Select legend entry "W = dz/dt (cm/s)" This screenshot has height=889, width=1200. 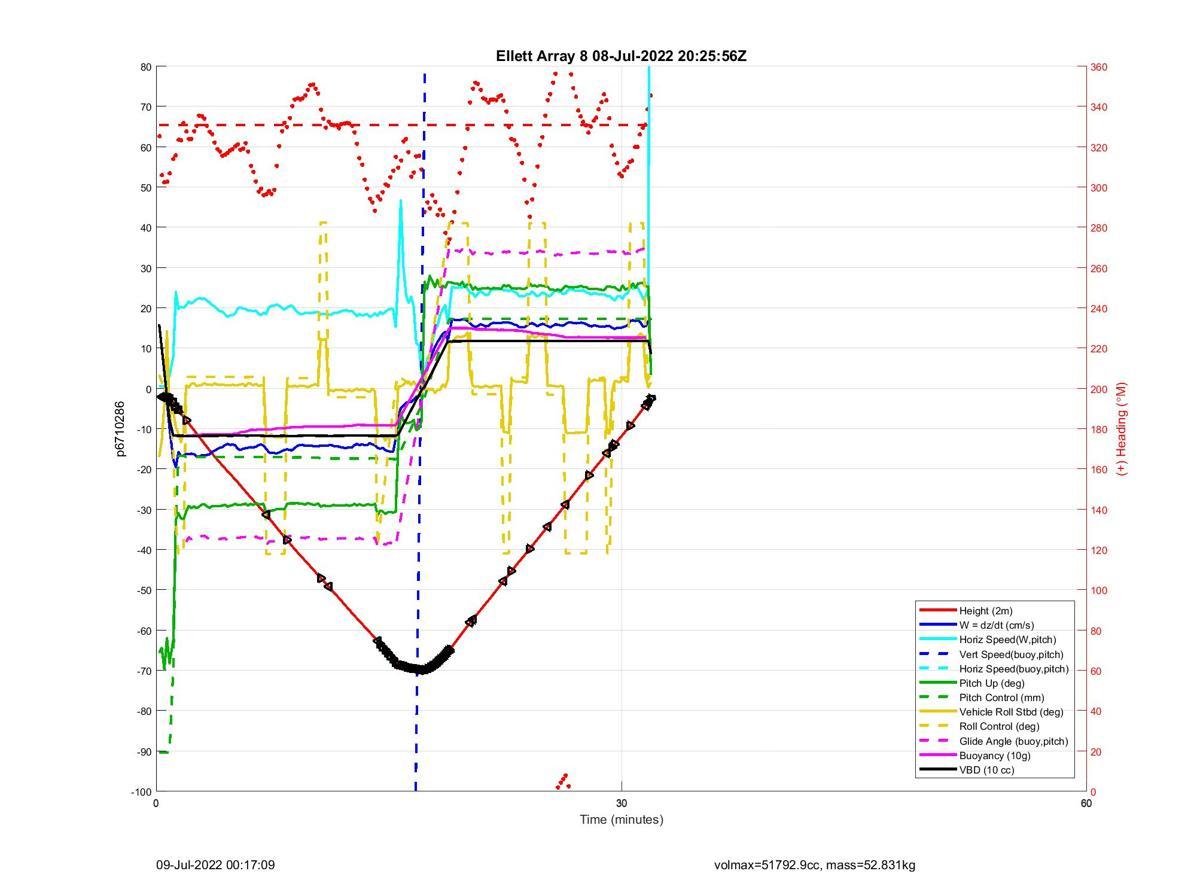tap(1000, 625)
